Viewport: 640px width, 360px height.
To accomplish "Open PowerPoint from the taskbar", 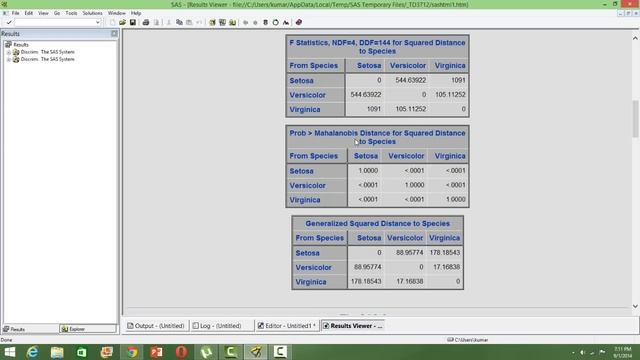I will 156,352.
